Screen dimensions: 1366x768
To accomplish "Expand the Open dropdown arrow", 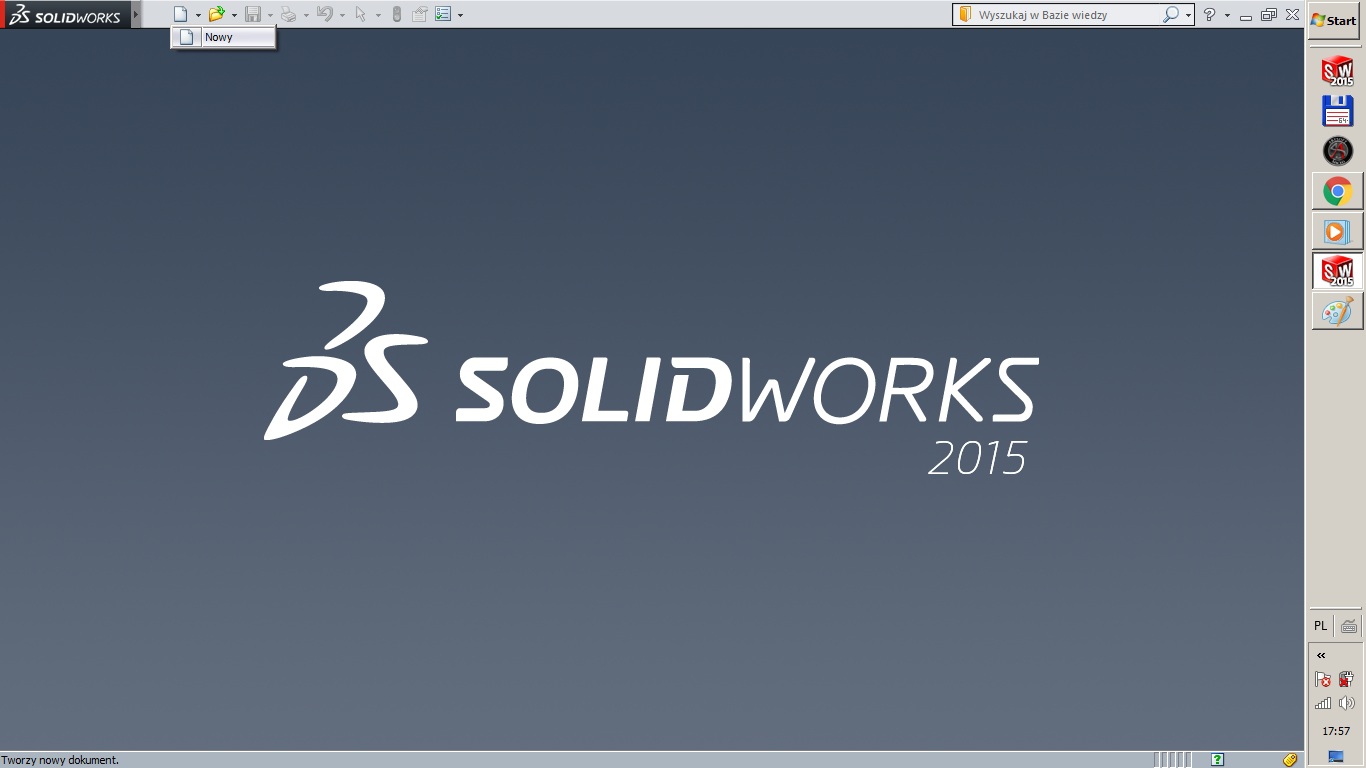I will tap(234, 15).
